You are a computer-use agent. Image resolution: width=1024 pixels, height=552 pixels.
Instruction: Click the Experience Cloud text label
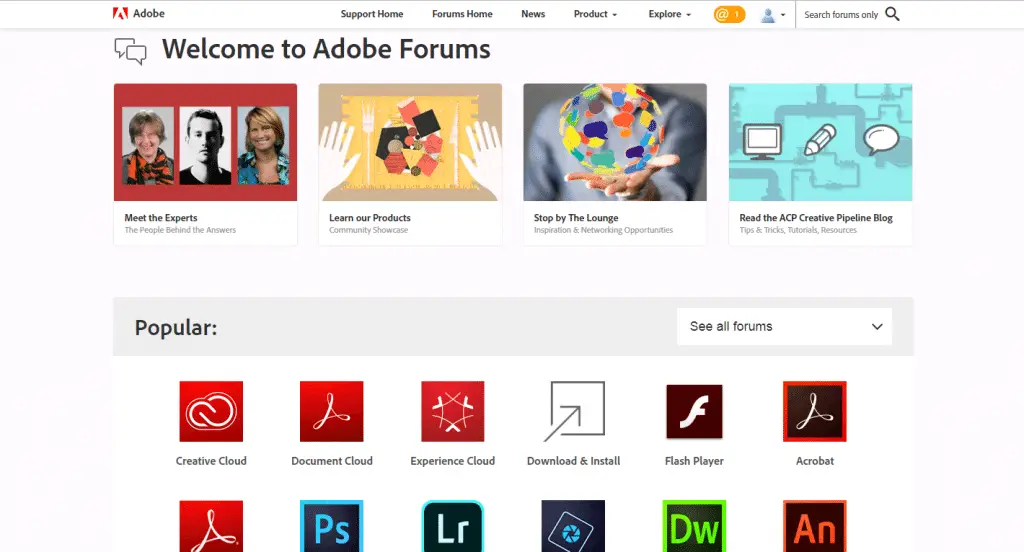coord(453,461)
